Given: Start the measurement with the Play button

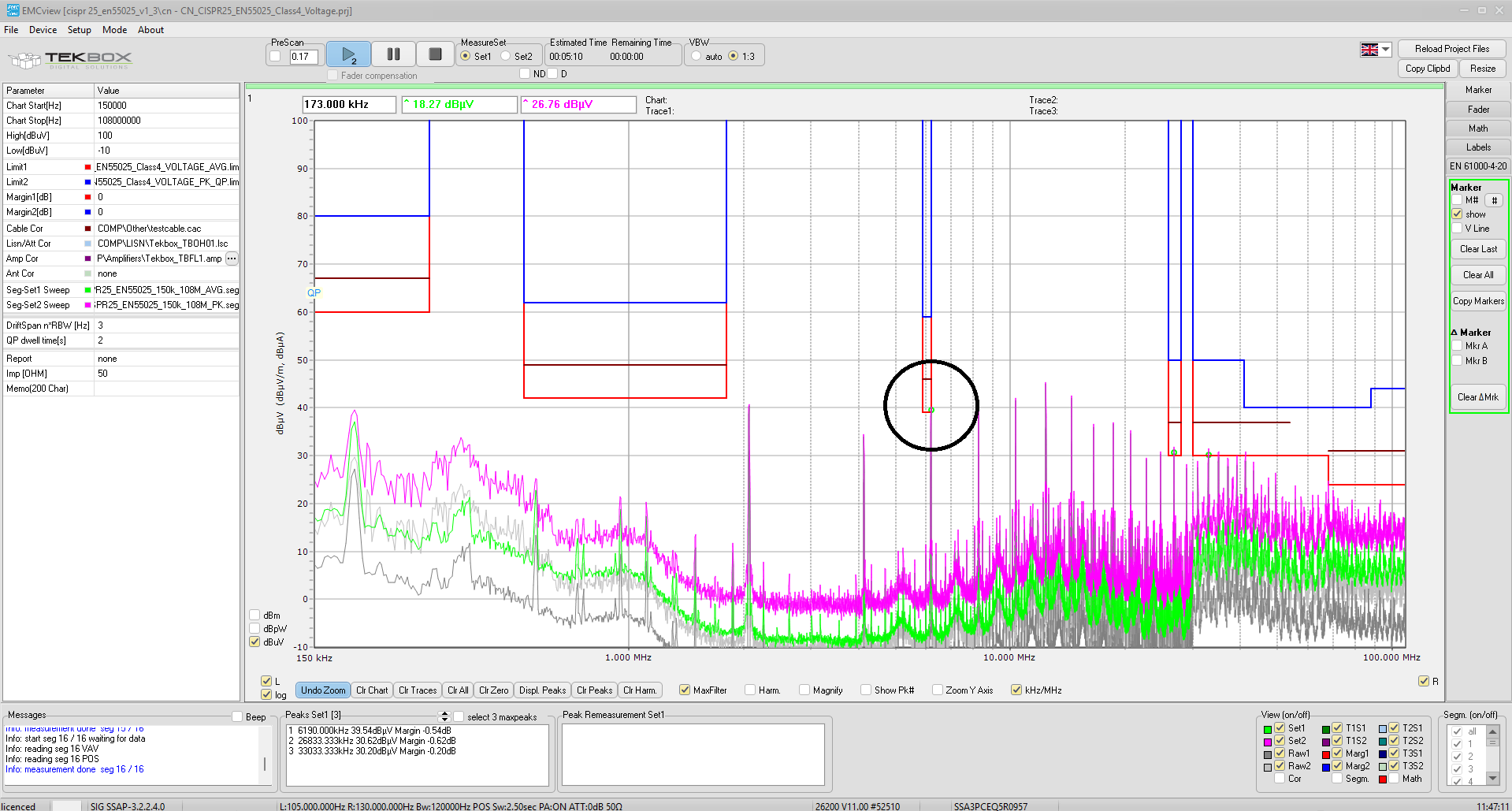Looking at the screenshot, I should pyautogui.click(x=348, y=55).
